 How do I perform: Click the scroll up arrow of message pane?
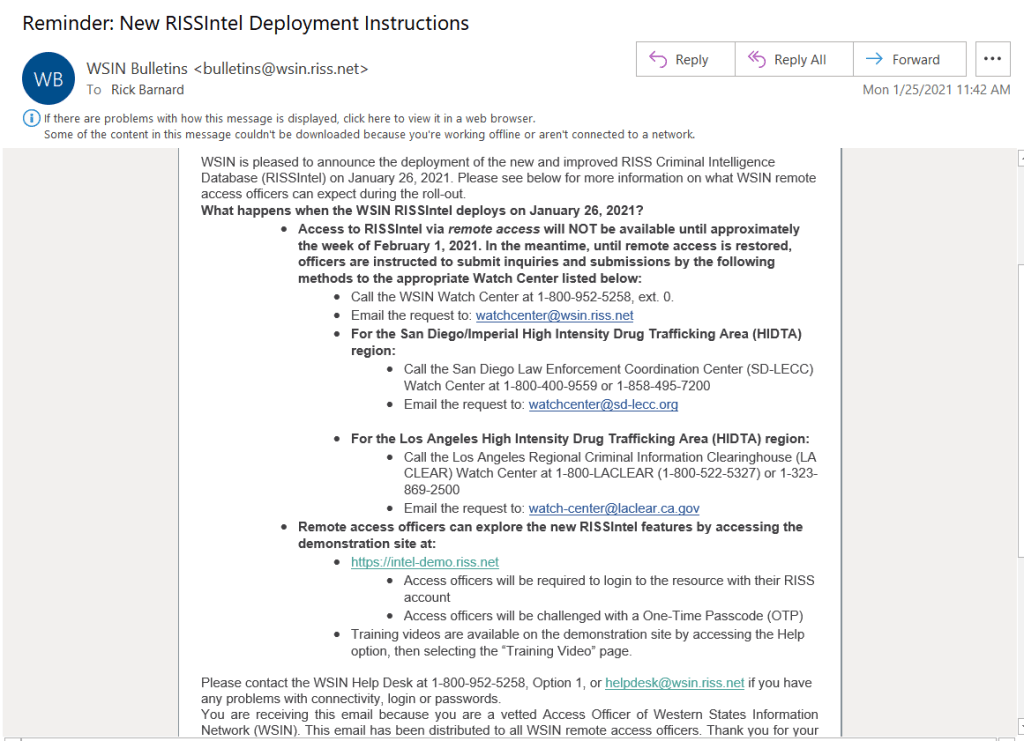tap(1019, 158)
